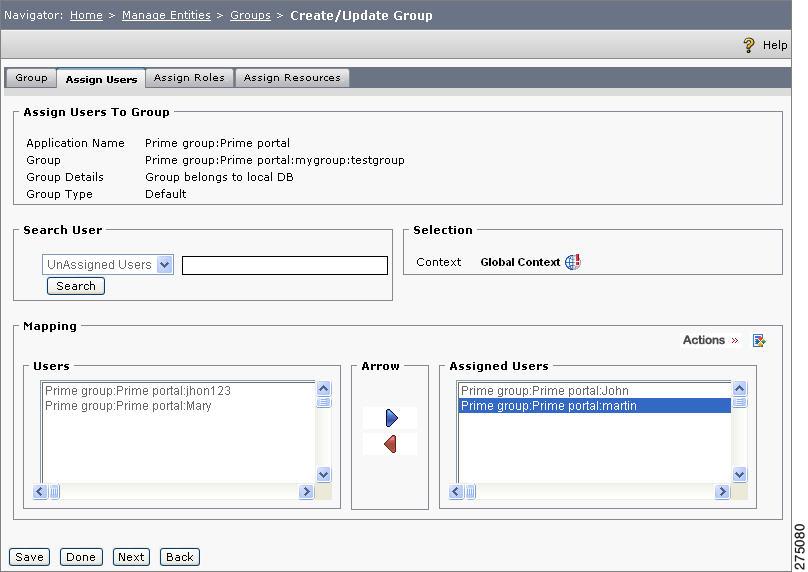Click the Save button
Image resolution: width=808 pixels, height=572 pixels.
pyautogui.click(x=29, y=557)
